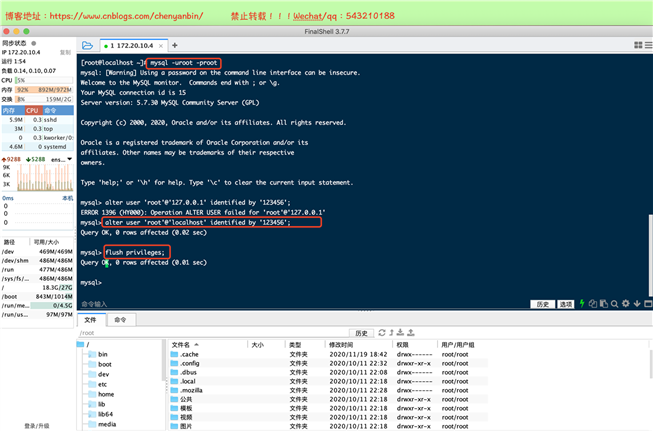Select the etc folder in tree

[98, 384]
